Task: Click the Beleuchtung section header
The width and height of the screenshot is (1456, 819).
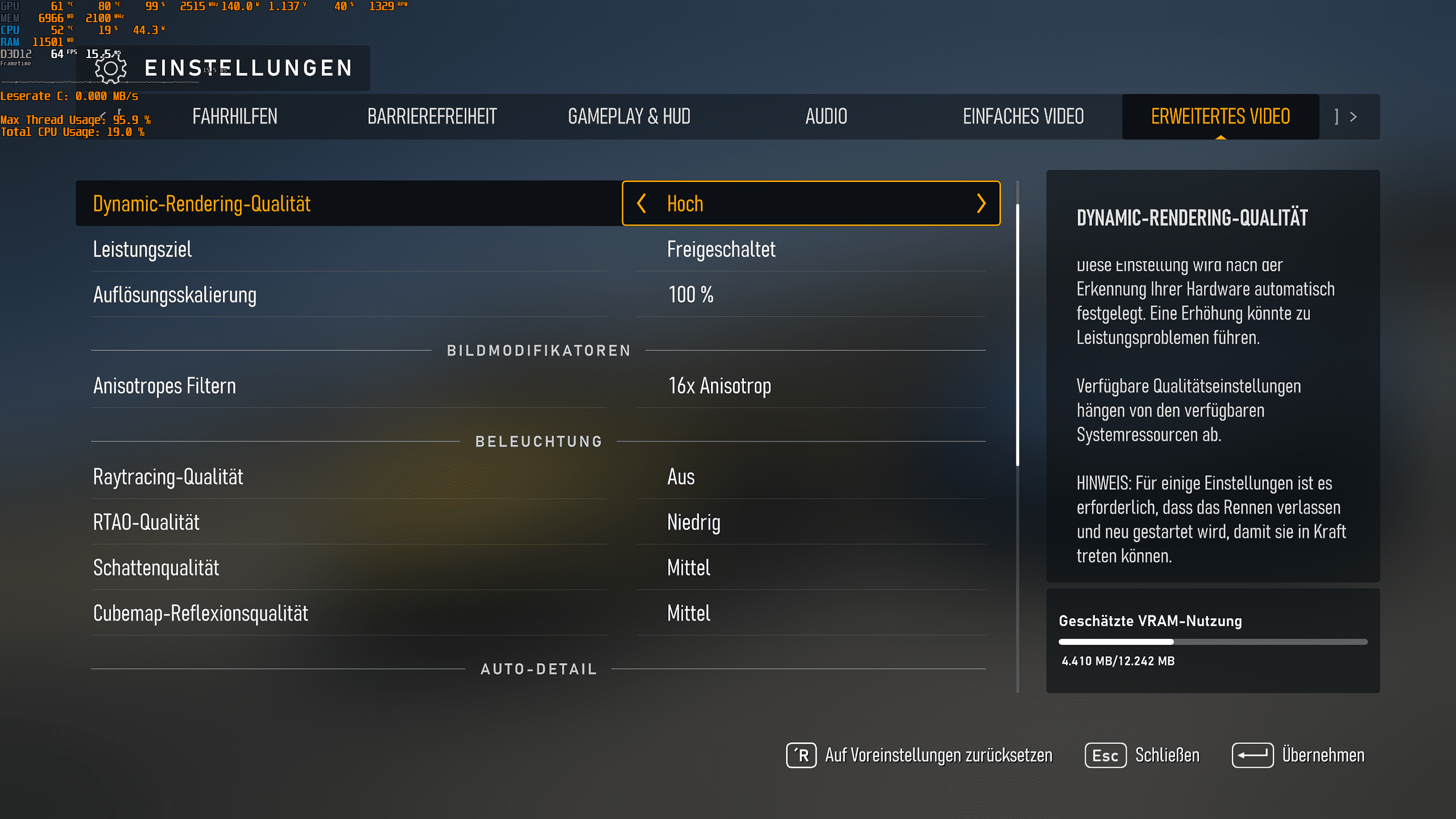Action: coord(539,441)
